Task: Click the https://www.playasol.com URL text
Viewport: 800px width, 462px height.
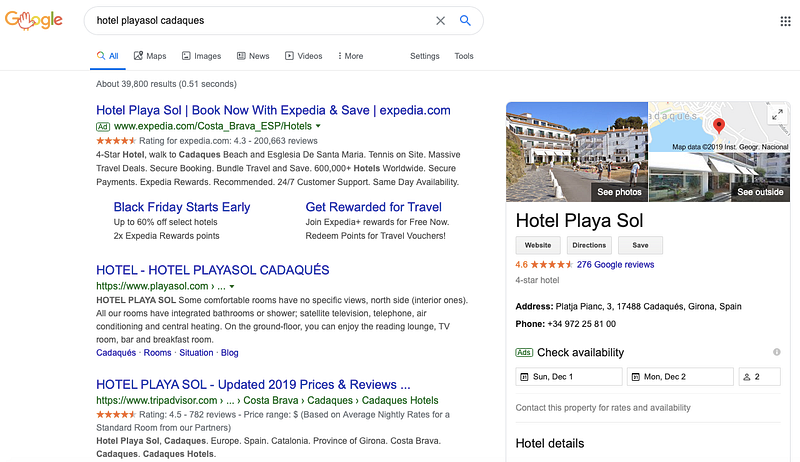Action: (152, 286)
